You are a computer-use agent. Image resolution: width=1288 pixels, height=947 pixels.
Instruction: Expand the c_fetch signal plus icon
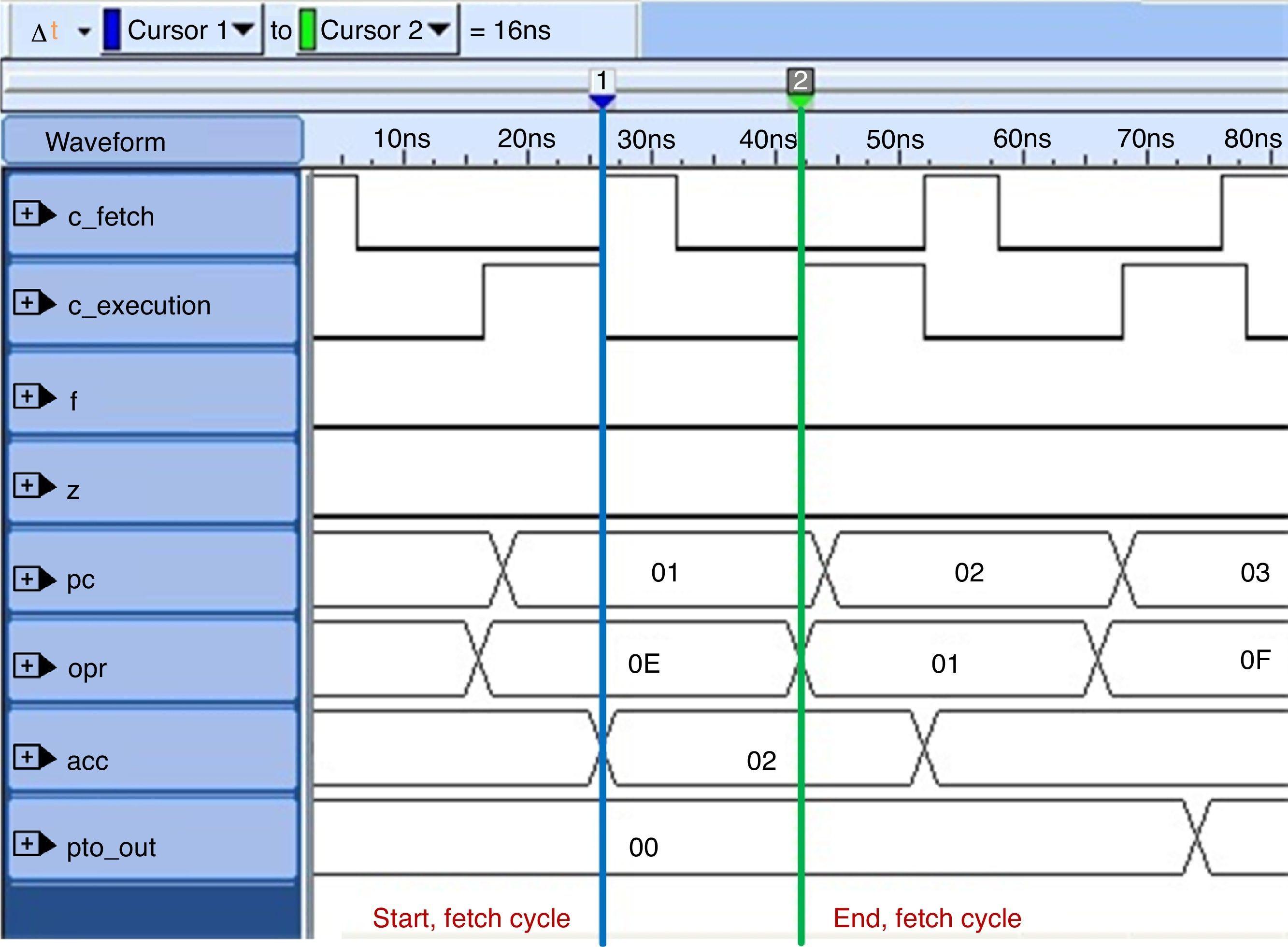tap(27, 214)
